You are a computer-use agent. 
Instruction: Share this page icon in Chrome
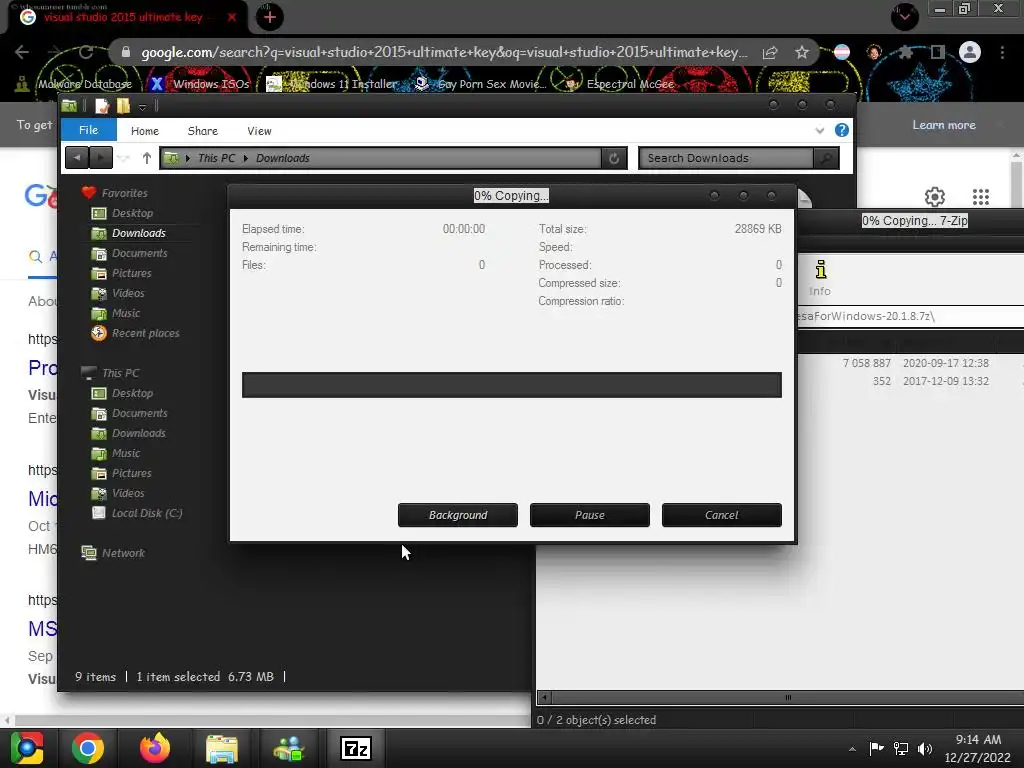(770, 52)
